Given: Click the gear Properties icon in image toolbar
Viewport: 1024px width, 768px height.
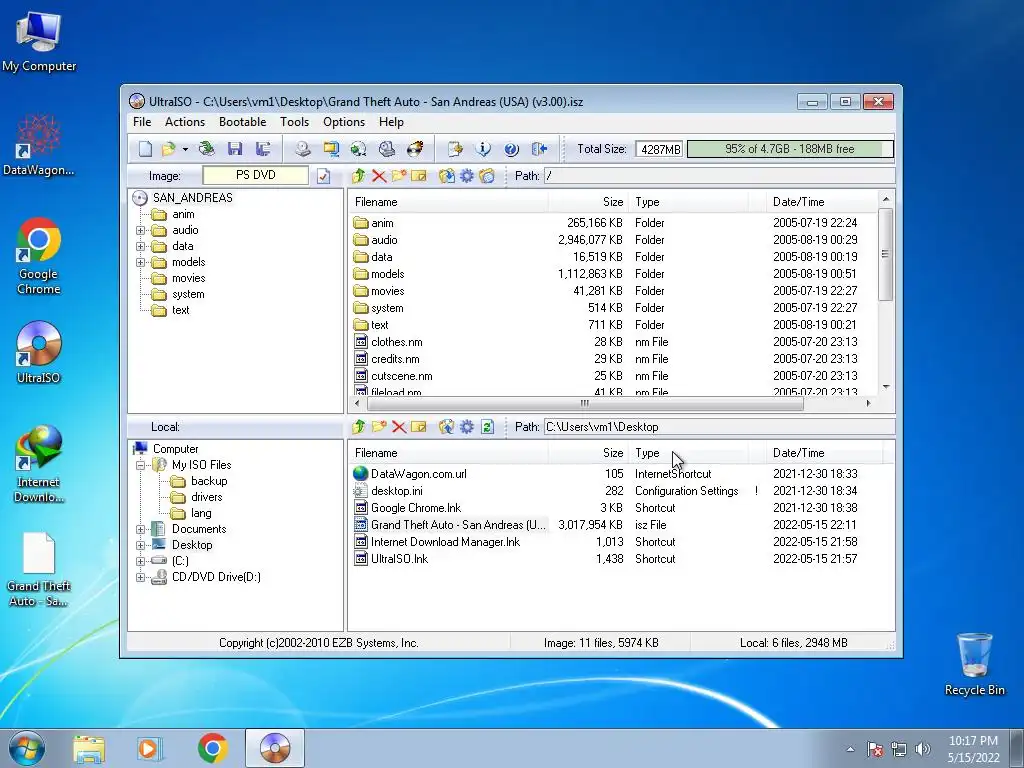Looking at the screenshot, I should 467,176.
